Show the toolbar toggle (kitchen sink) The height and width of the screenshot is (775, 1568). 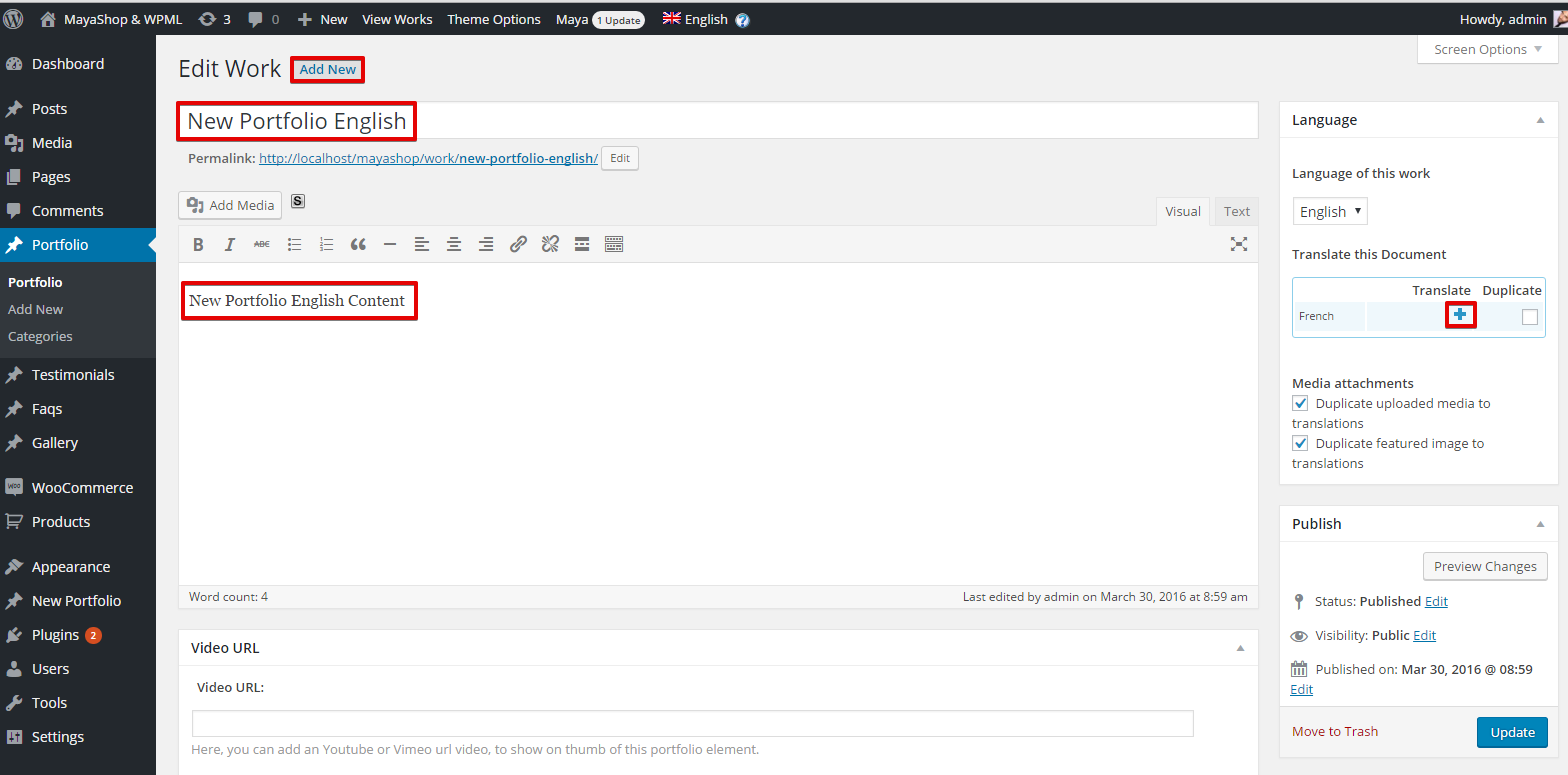pyautogui.click(x=614, y=244)
